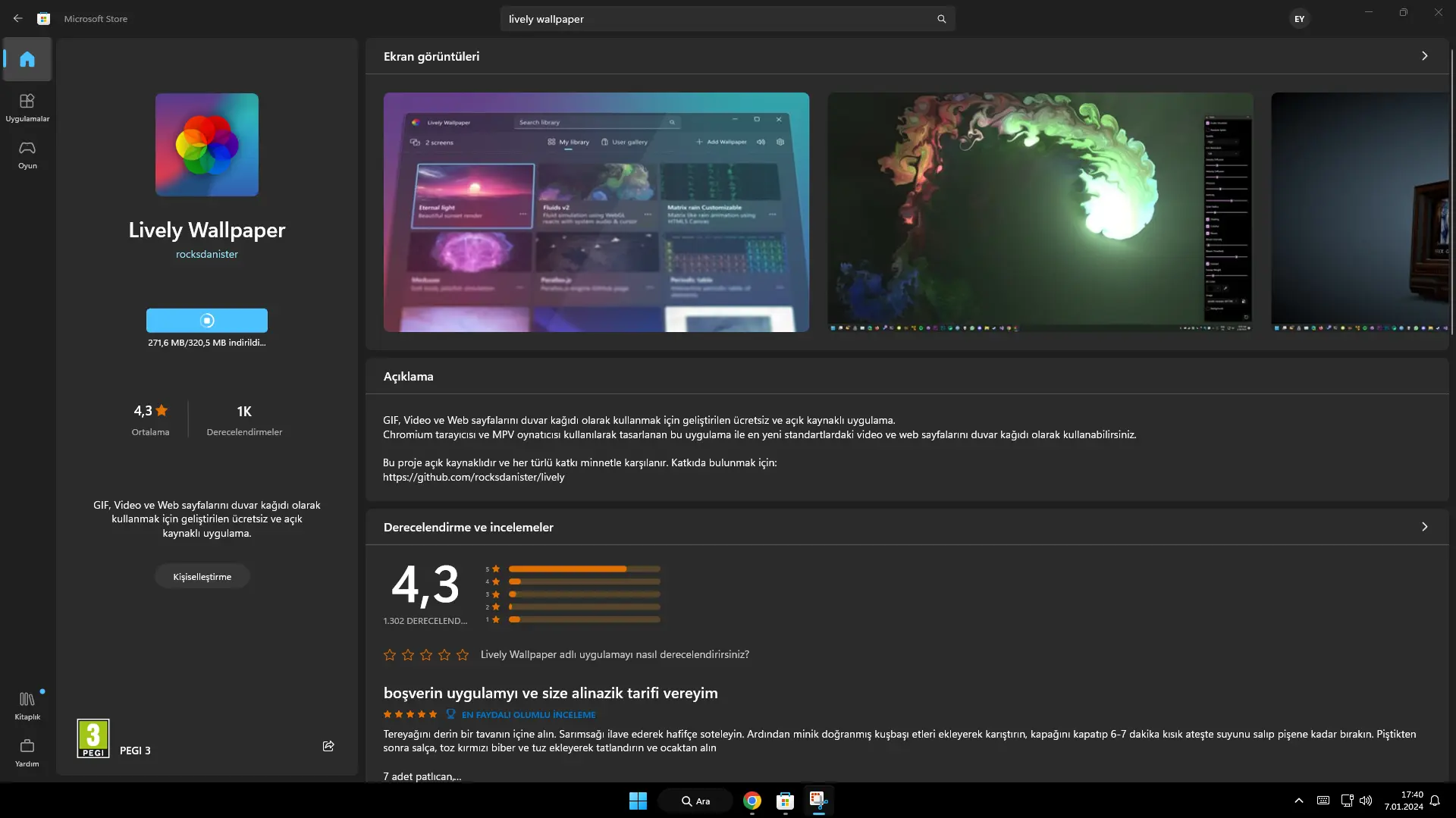
Task: Click the search magnifier icon
Action: pos(941,19)
